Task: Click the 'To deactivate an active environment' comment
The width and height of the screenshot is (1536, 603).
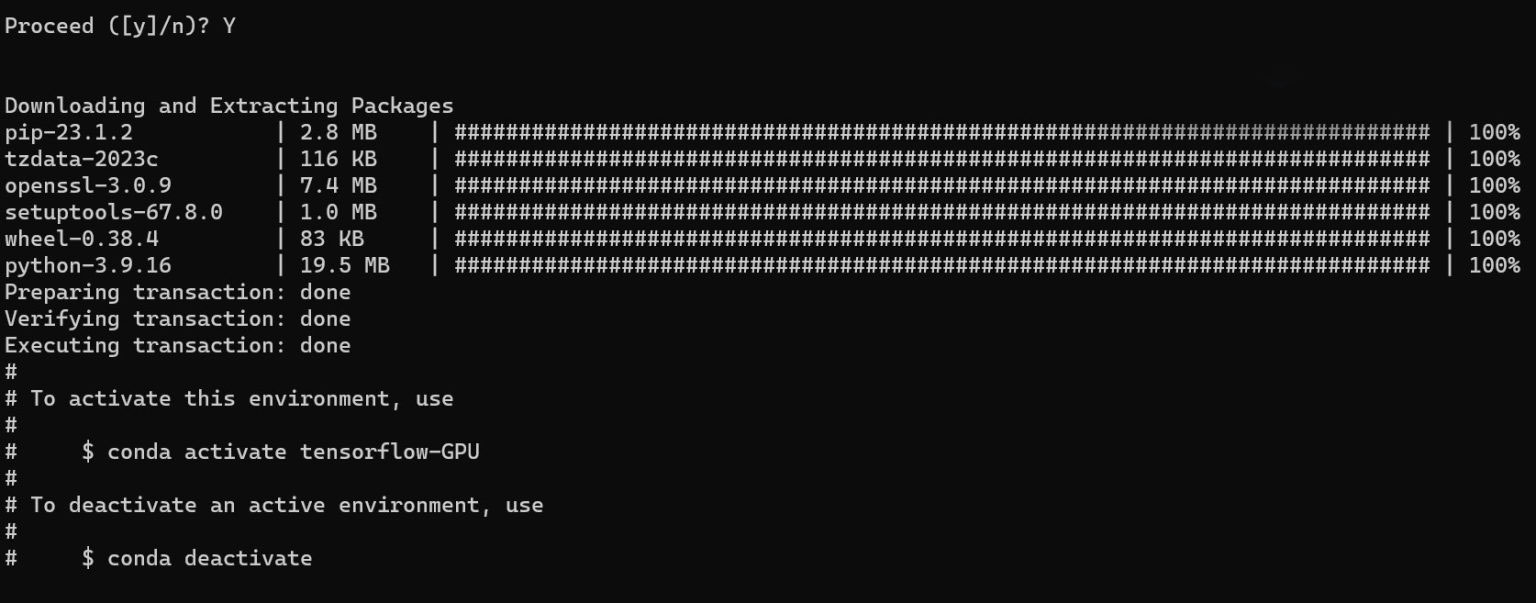Action: click(x=261, y=505)
